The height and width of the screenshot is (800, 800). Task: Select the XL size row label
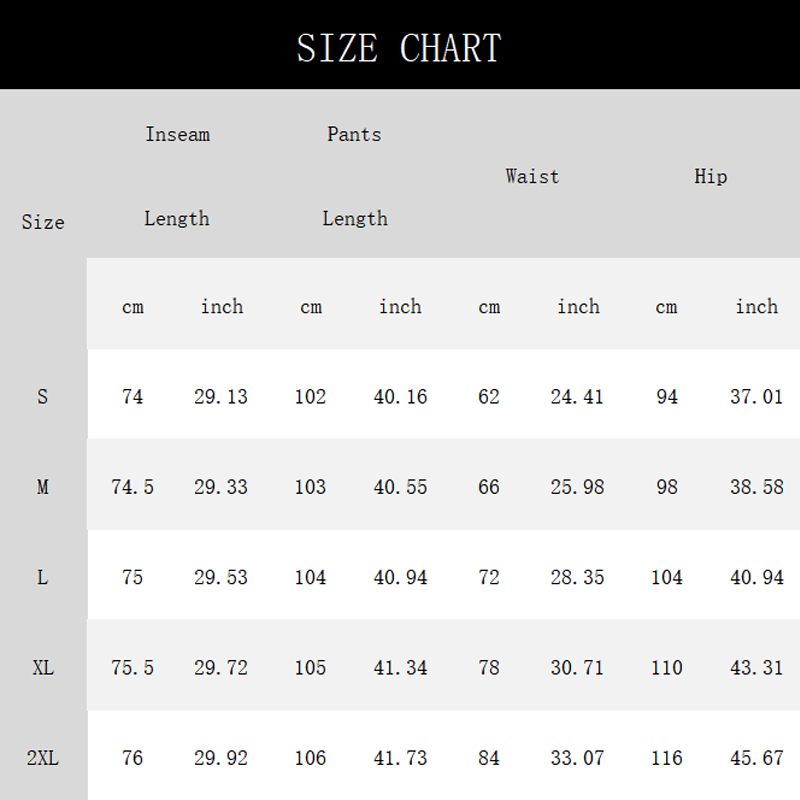click(43, 667)
